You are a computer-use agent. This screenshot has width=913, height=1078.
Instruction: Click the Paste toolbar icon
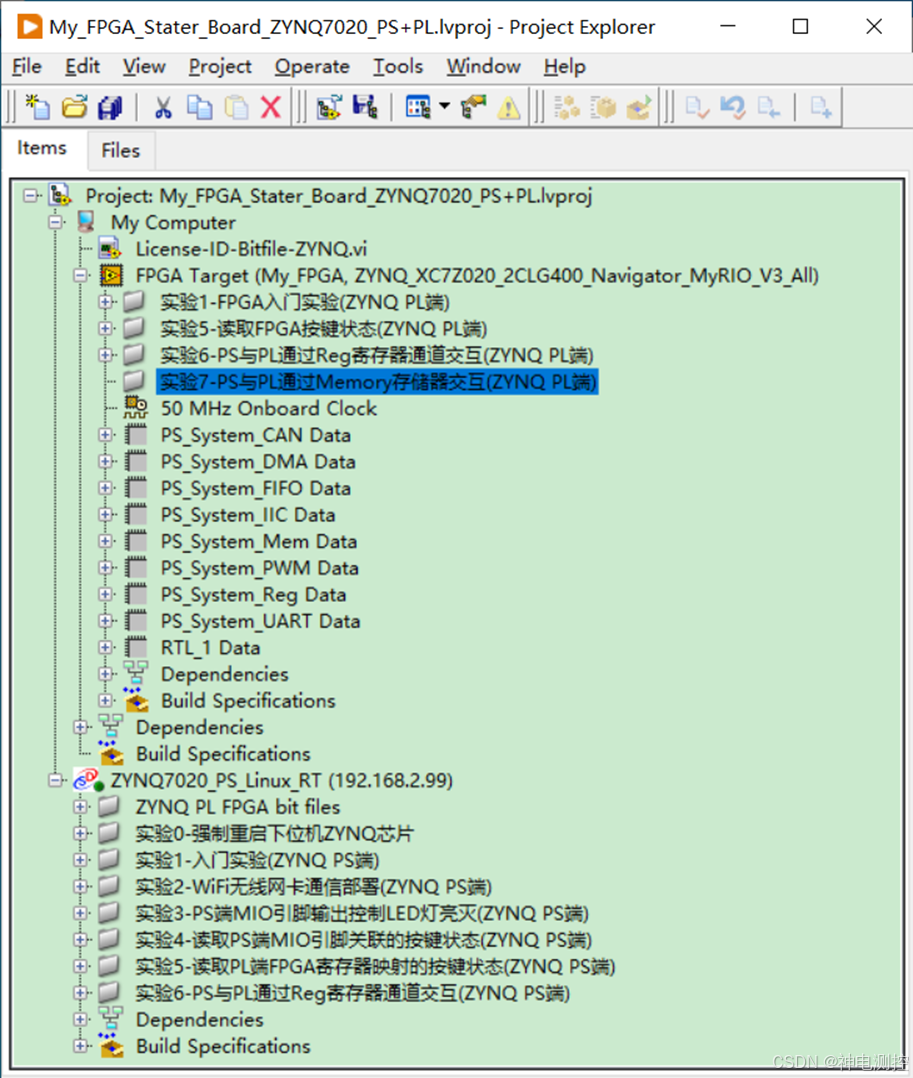coord(236,107)
